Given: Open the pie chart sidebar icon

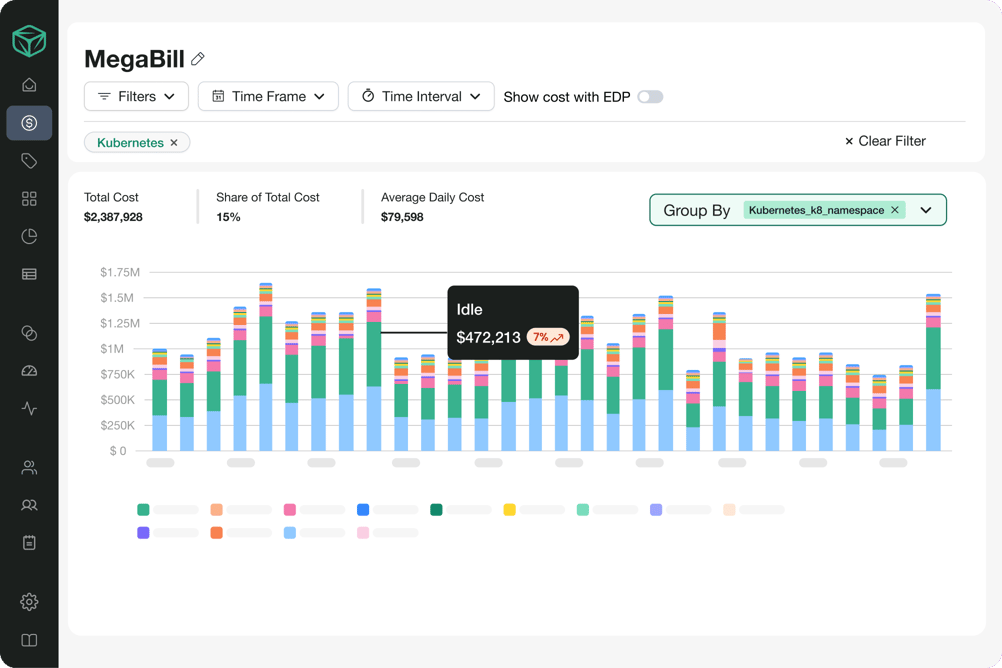Looking at the screenshot, I should click(29, 237).
